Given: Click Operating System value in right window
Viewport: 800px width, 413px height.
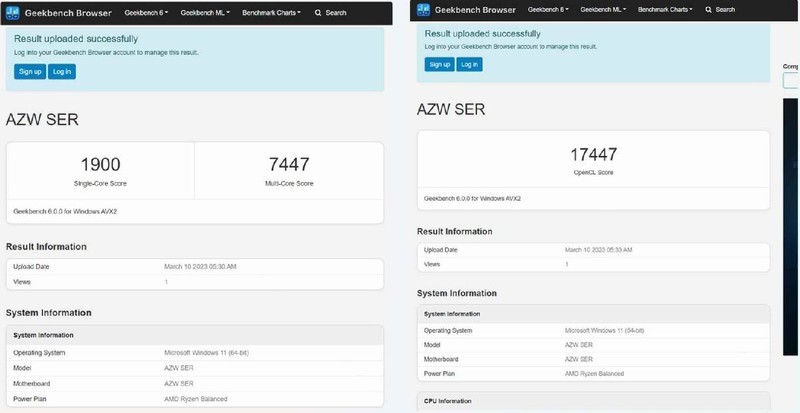Looking at the screenshot, I should 605,330.
